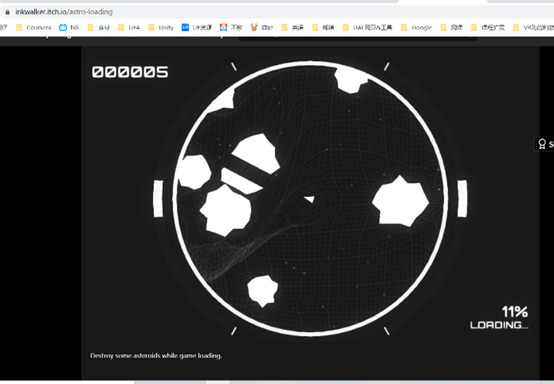Open the deer icon bookmark
This screenshot has width=554, height=384.
coord(254,27)
